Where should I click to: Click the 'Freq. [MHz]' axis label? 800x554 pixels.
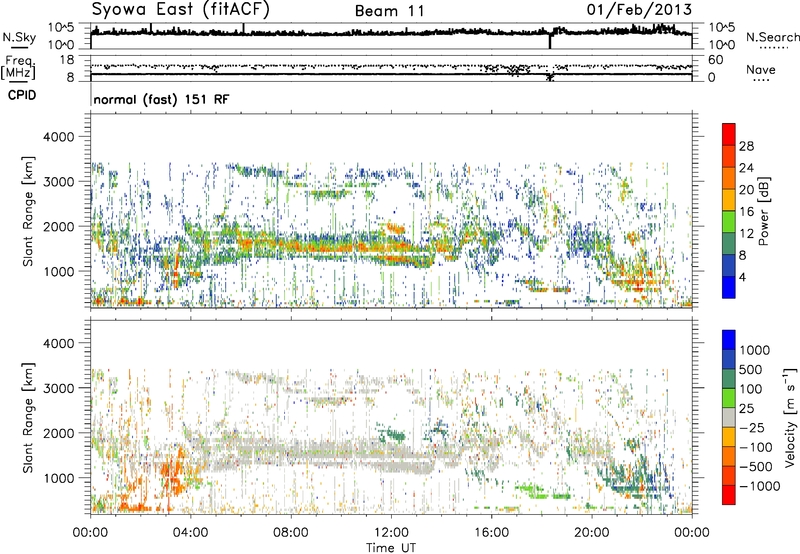point(19,68)
